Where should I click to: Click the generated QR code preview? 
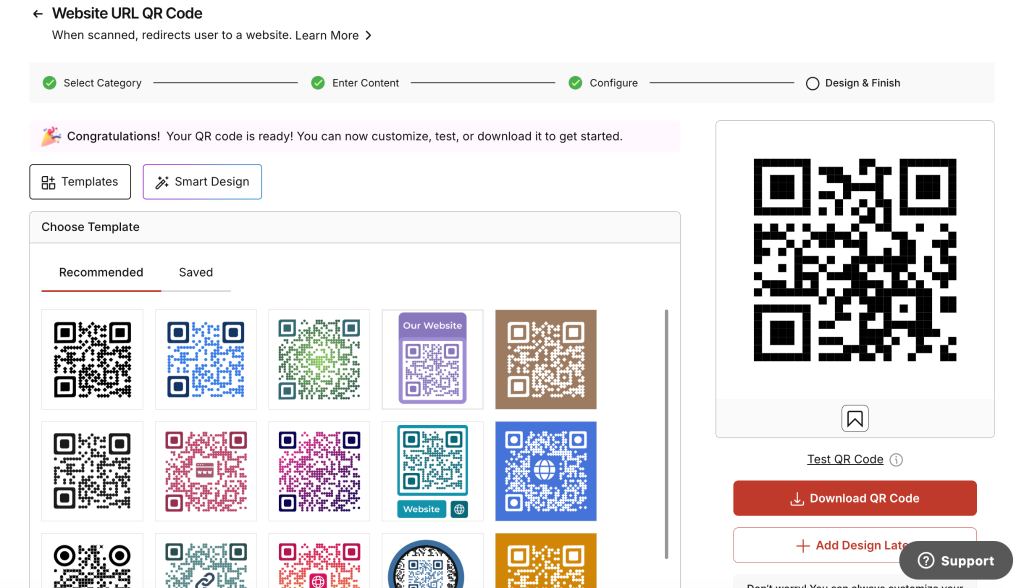[855, 260]
